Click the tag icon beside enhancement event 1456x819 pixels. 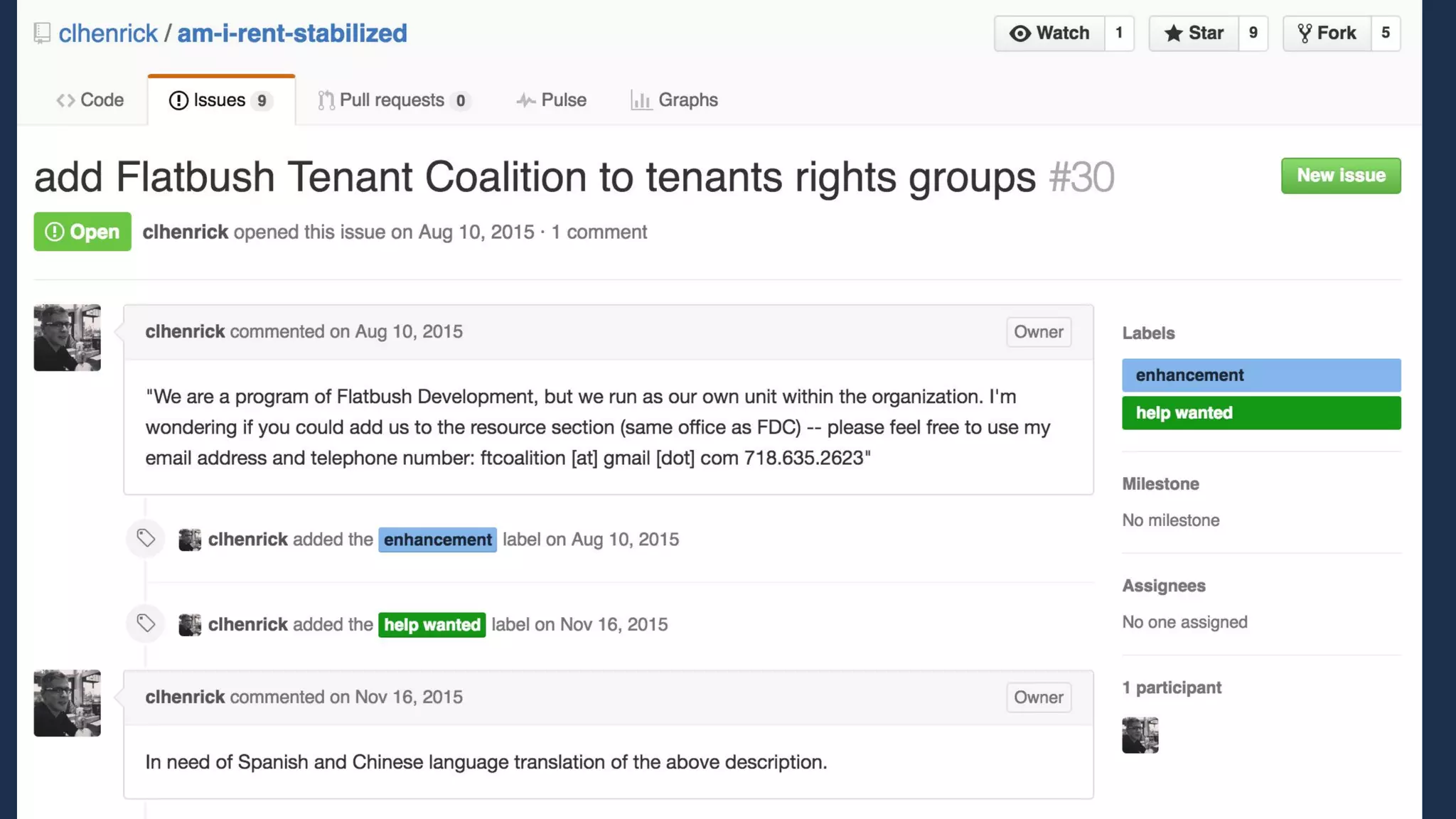click(146, 538)
